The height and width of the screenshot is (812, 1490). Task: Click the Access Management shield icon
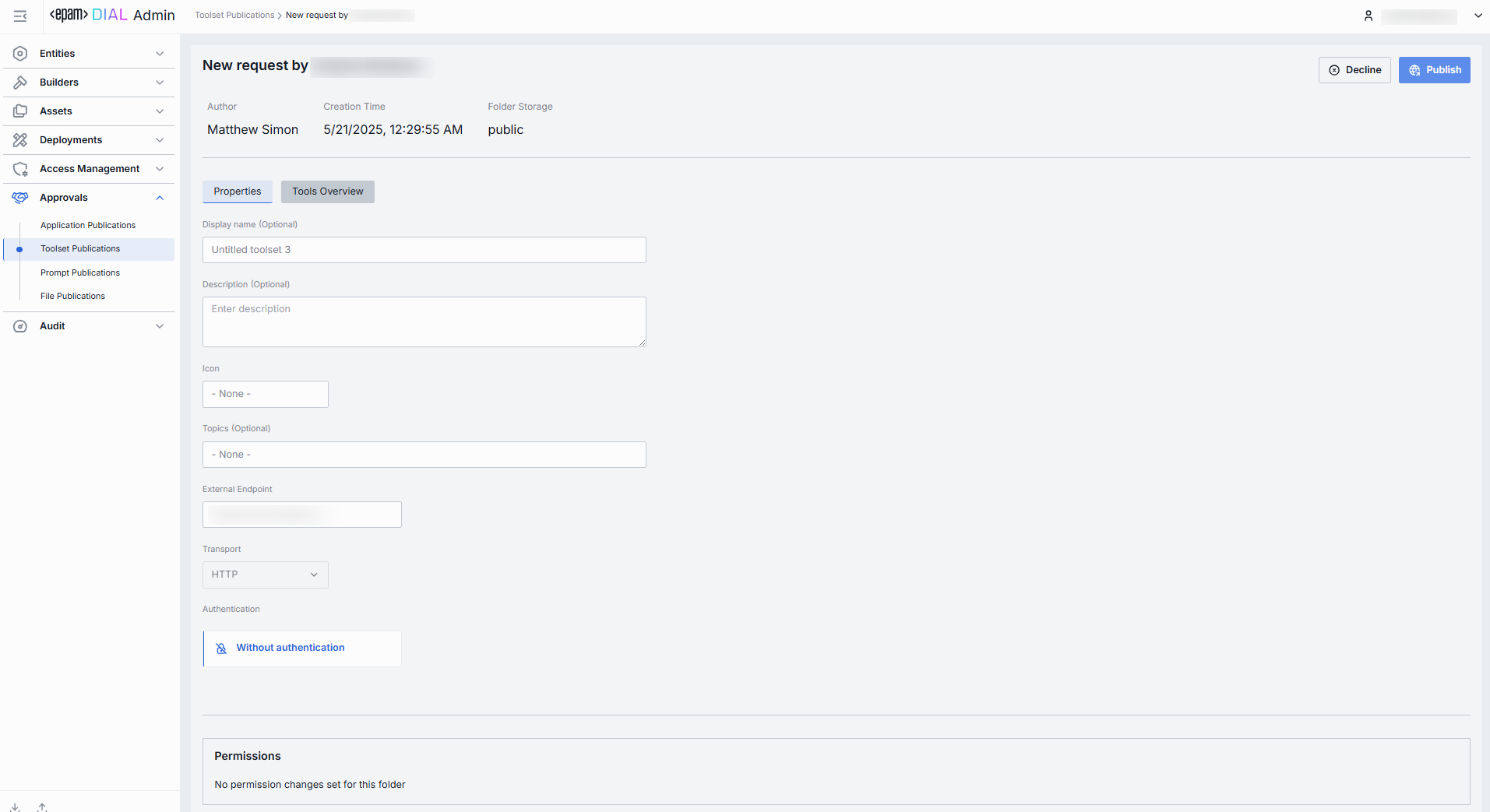[20, 169]
